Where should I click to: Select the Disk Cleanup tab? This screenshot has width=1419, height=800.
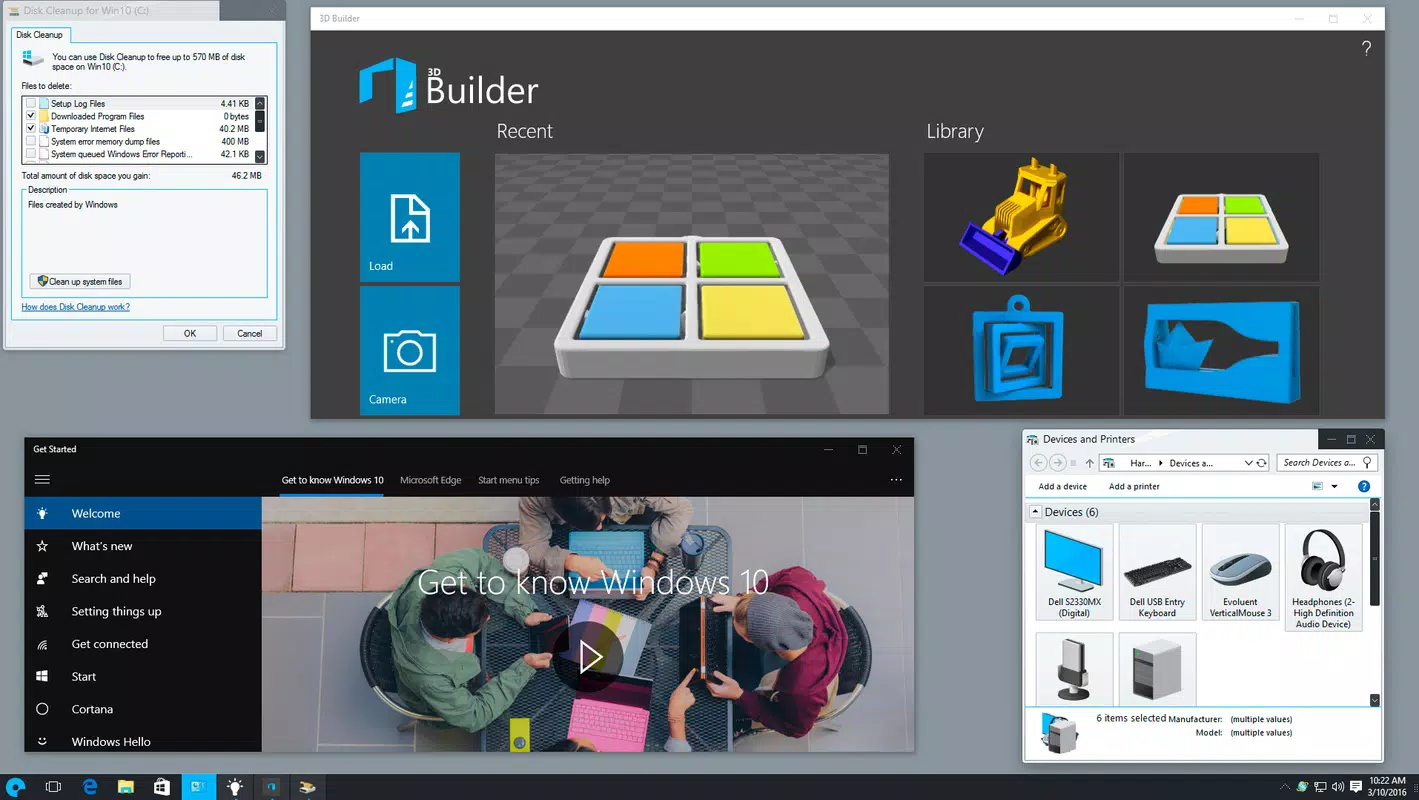tap(40, 35)
